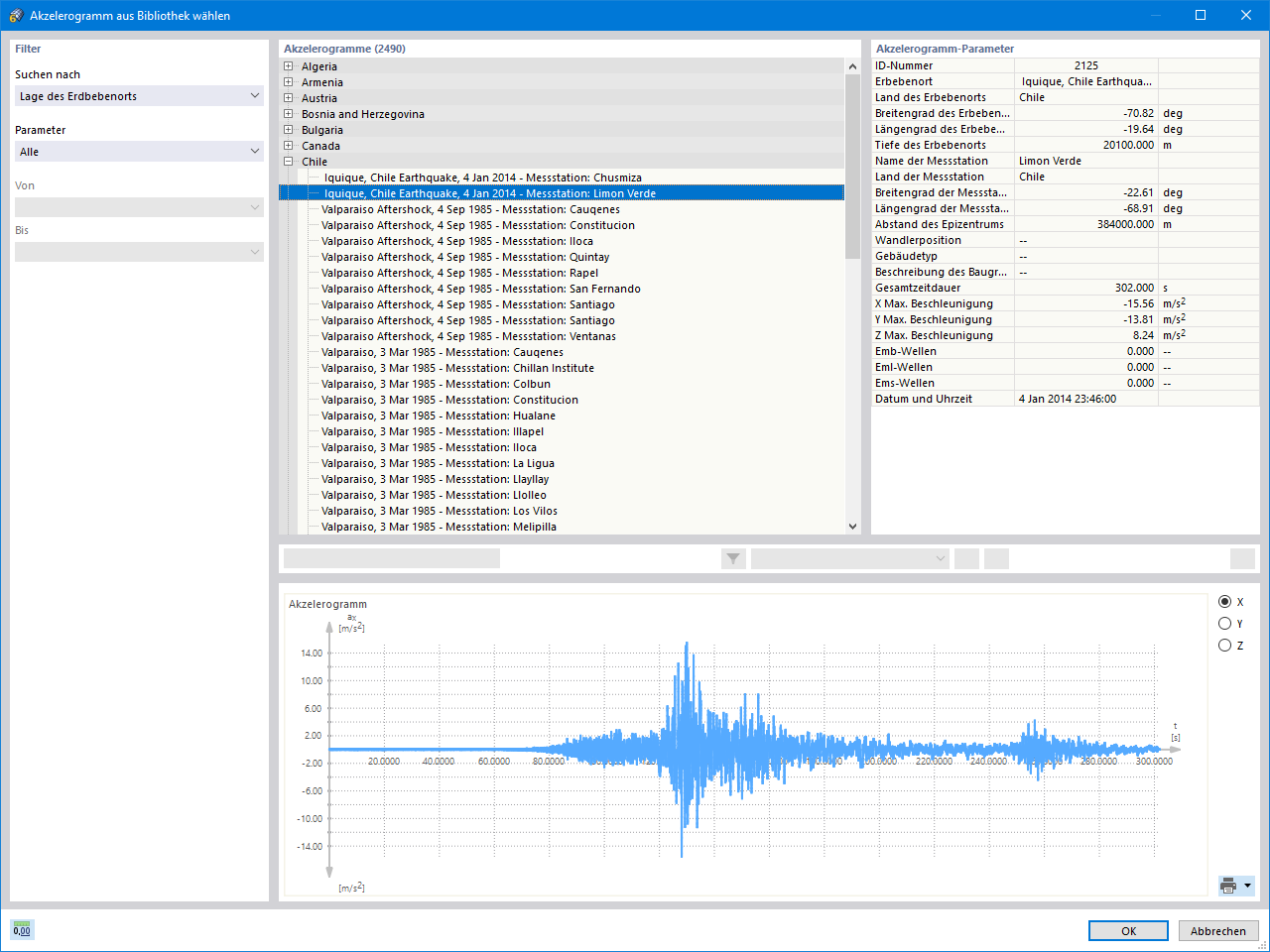Collapse the Chile tree node
Viewport: 1270px width, 952px height.
(289, 162)
